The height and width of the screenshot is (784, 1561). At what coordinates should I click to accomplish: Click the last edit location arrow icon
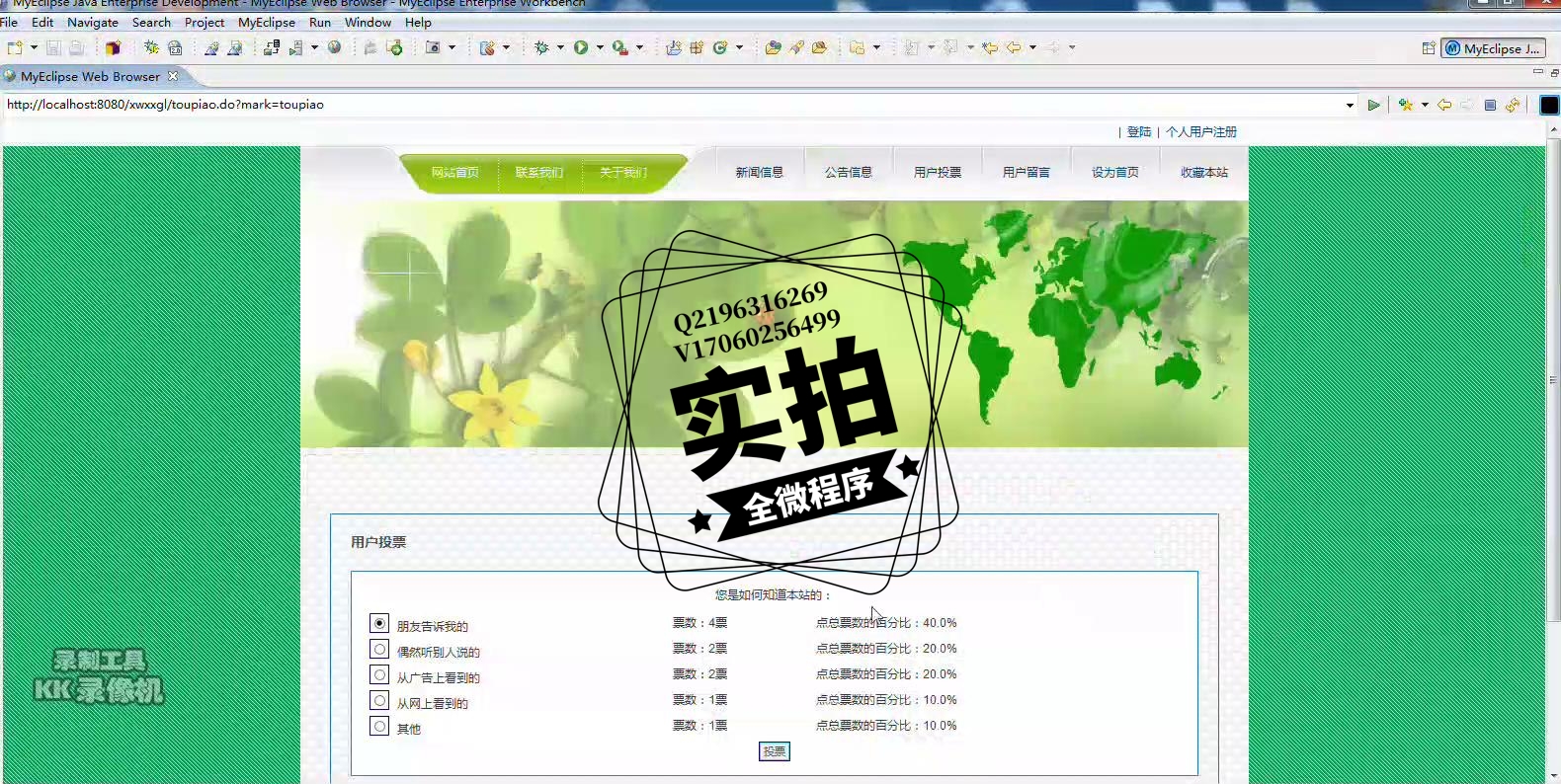990,47
